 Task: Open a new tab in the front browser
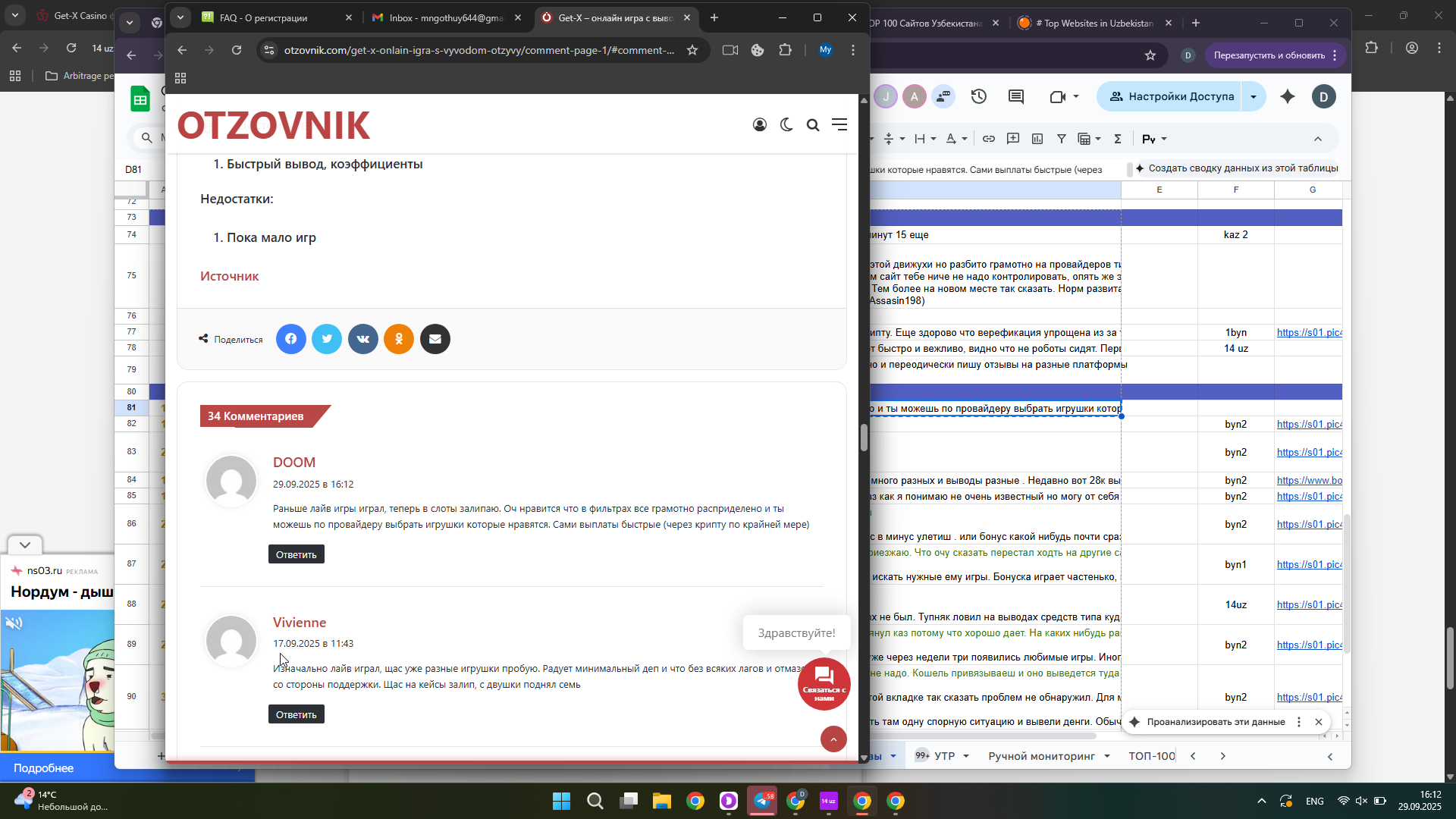[x=714, y=17]
